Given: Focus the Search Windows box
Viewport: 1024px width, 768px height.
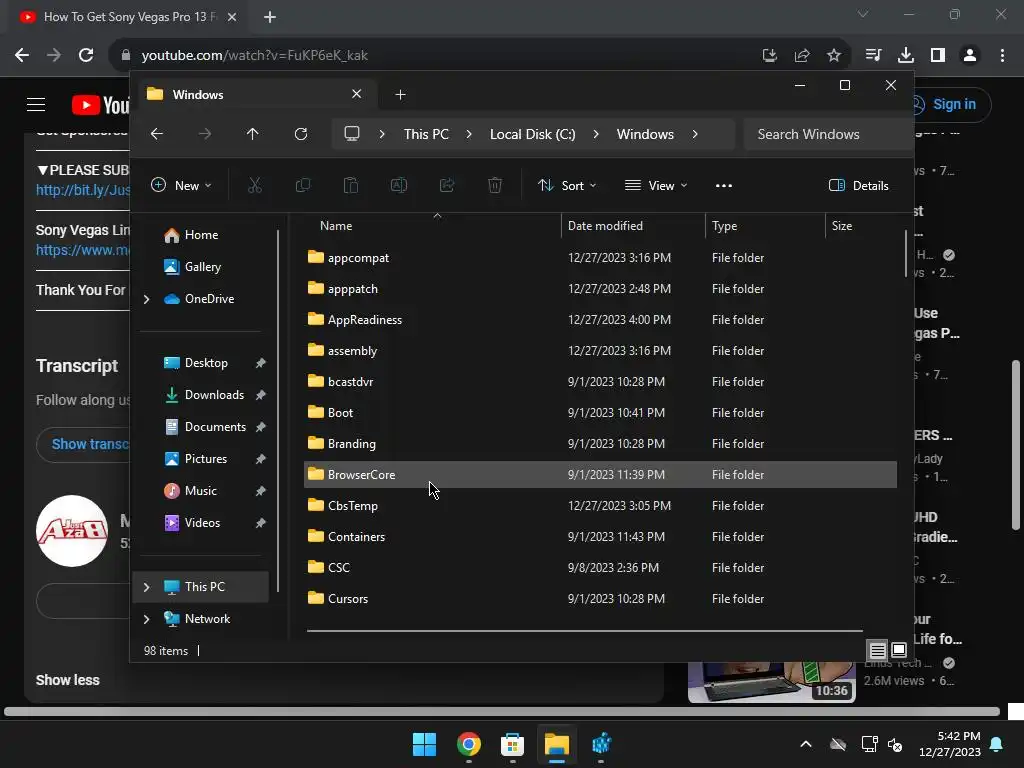Looking at the screenshot, I should point(828,134).
